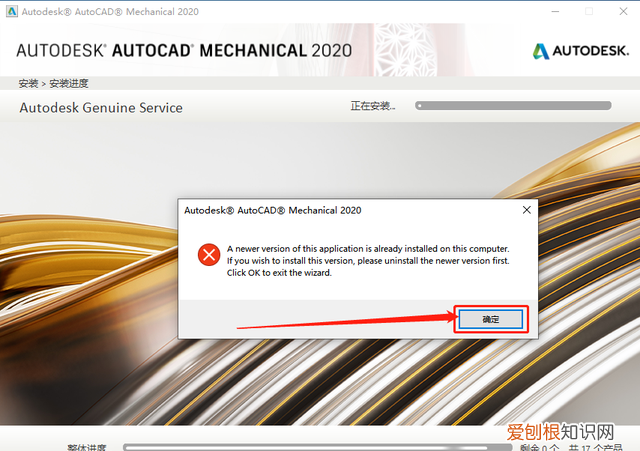Image resolution: width=640 pixels, height=451 pixels.
Task: Click the installer window title bar text
Action: pos(110,11)
